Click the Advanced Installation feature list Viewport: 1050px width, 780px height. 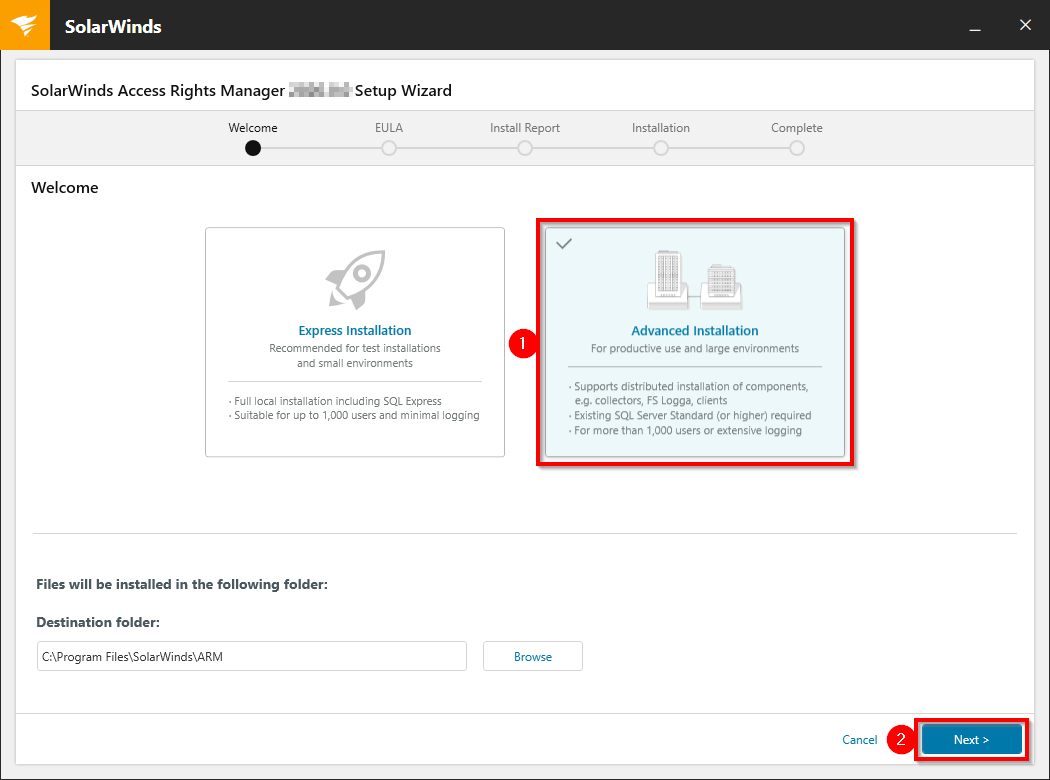point(692,408)
